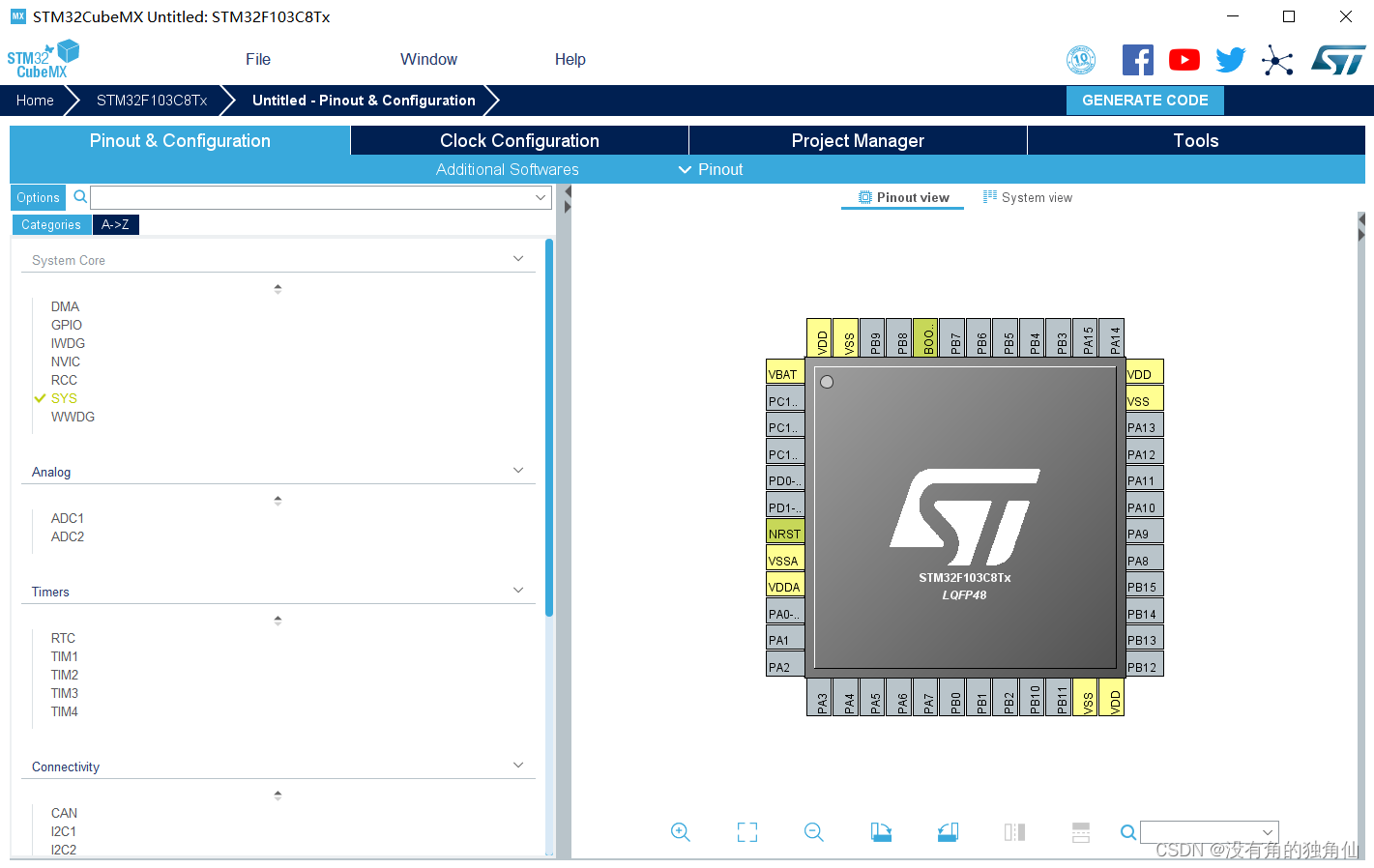
Task: Click the peripheral search magnifier icon
Action: coord(80,197)
